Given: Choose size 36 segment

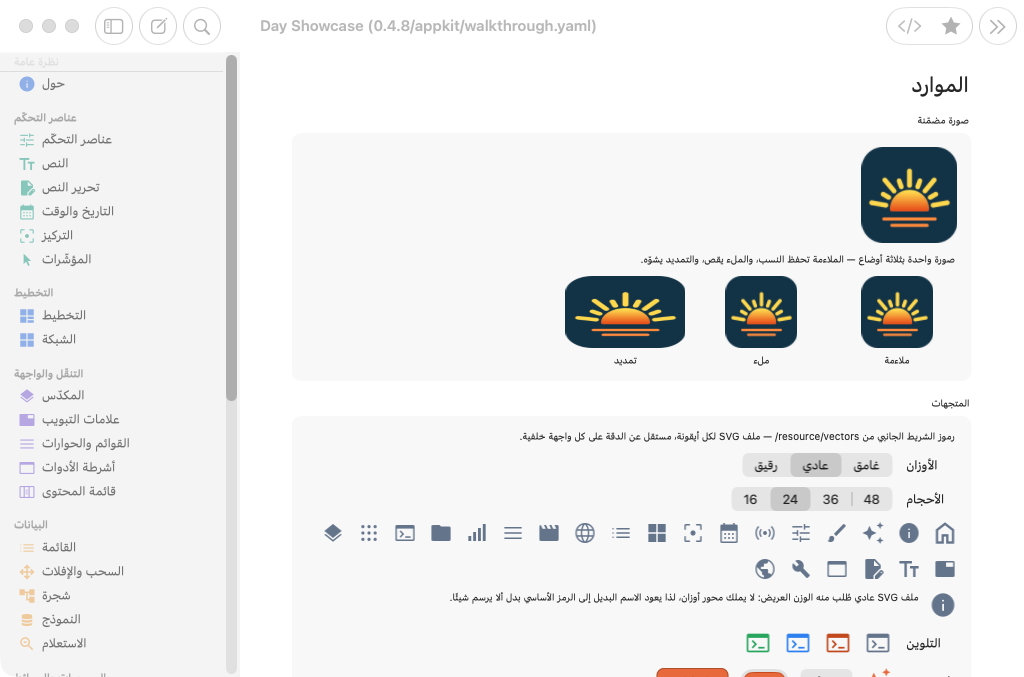Looking at the screenshot, I should [831, 499].
